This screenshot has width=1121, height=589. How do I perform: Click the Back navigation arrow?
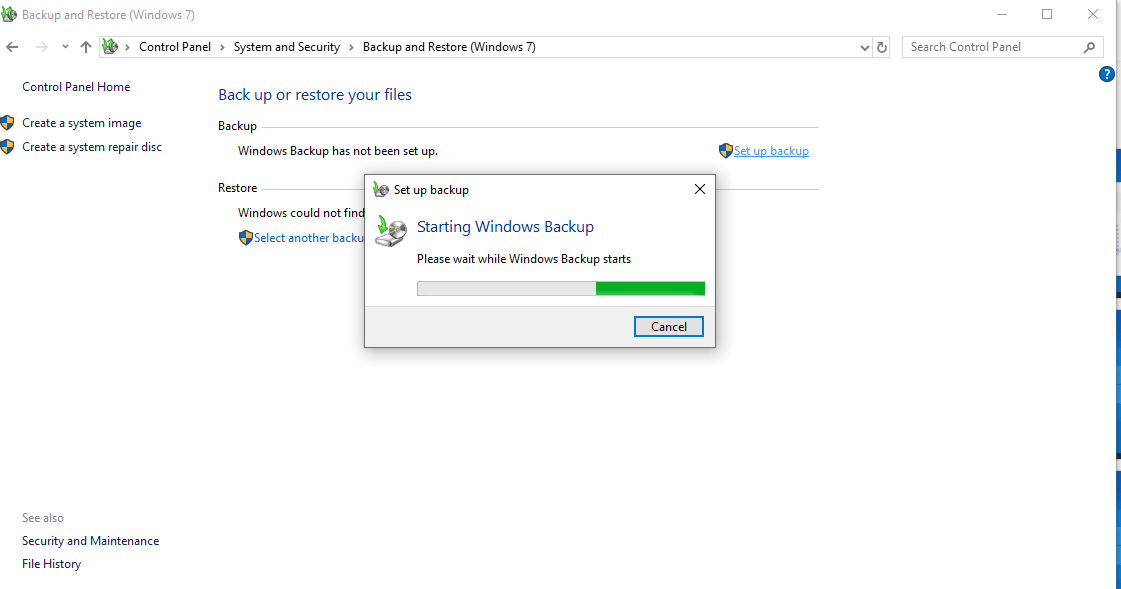12,47
